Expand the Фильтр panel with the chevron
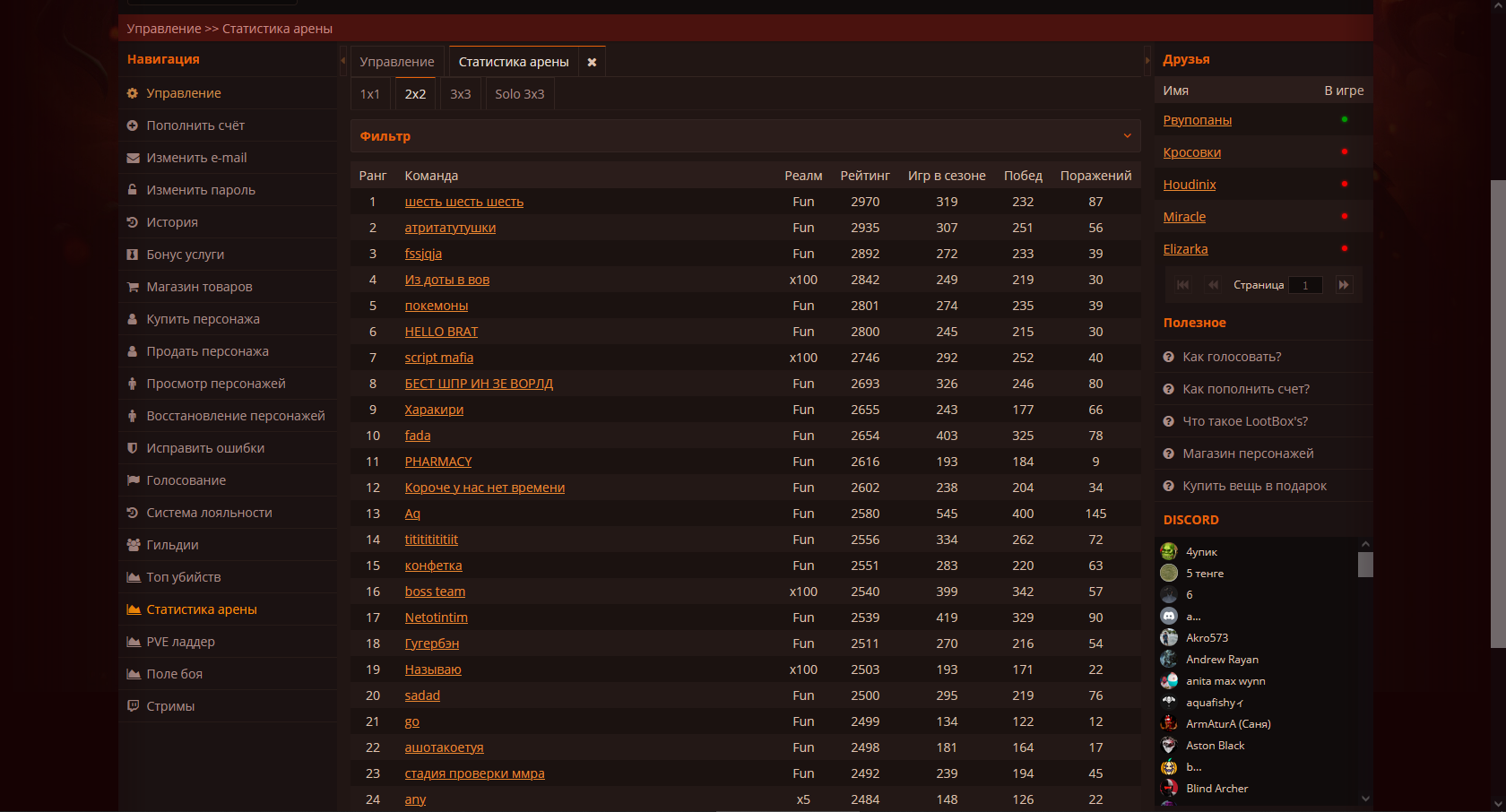Screen dimensions: 1506x812 pos(1127,136)
